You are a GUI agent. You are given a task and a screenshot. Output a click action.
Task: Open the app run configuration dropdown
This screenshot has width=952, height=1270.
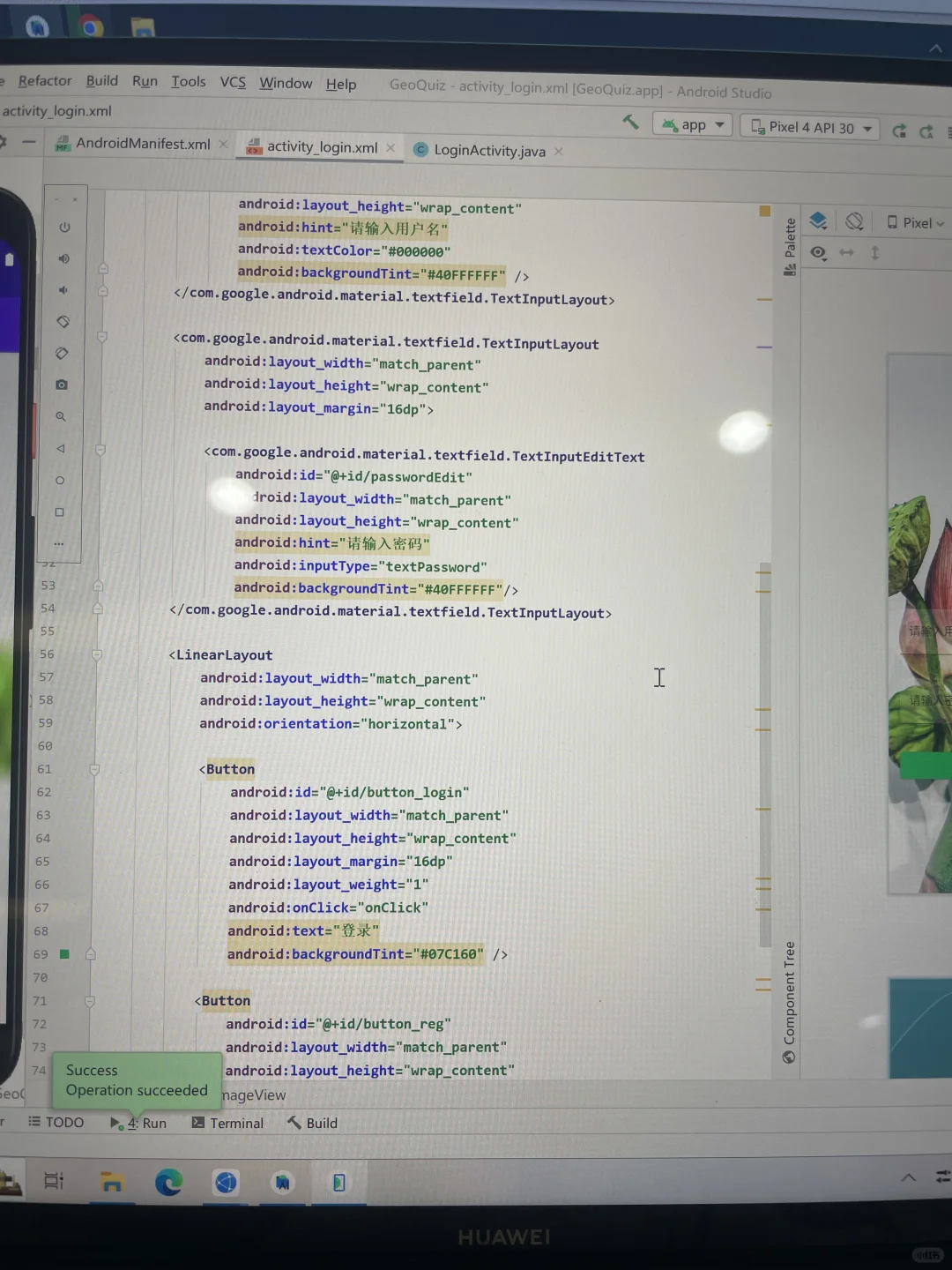pos(692,124)
